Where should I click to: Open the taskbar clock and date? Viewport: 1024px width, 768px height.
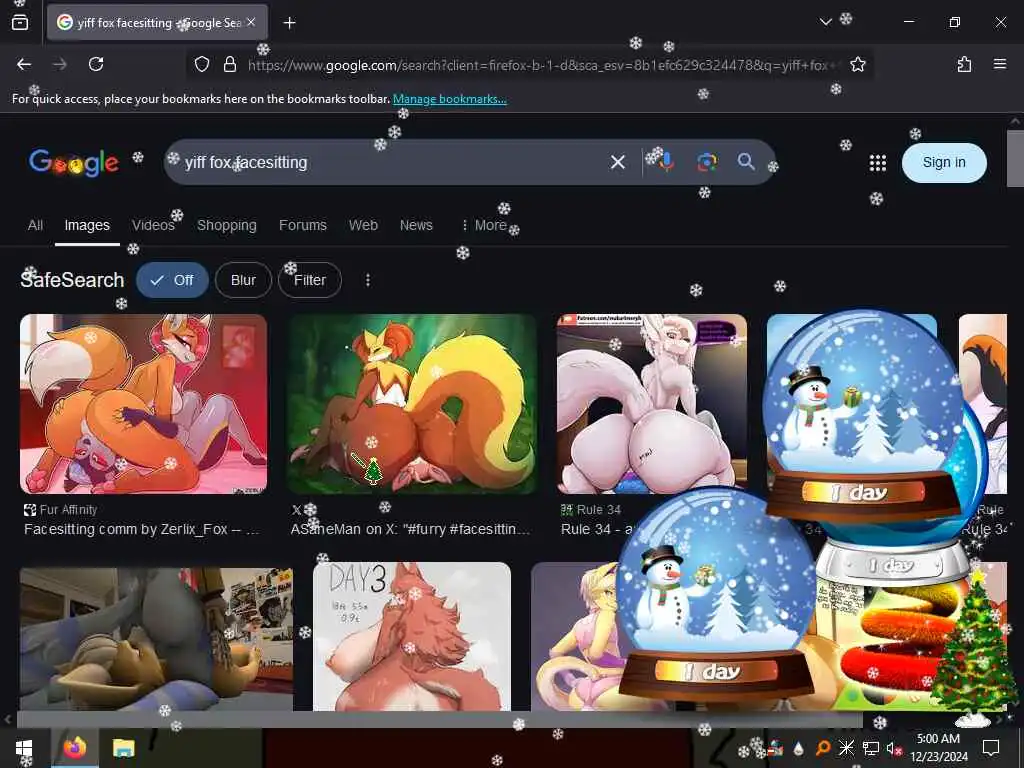click(938, 748)
